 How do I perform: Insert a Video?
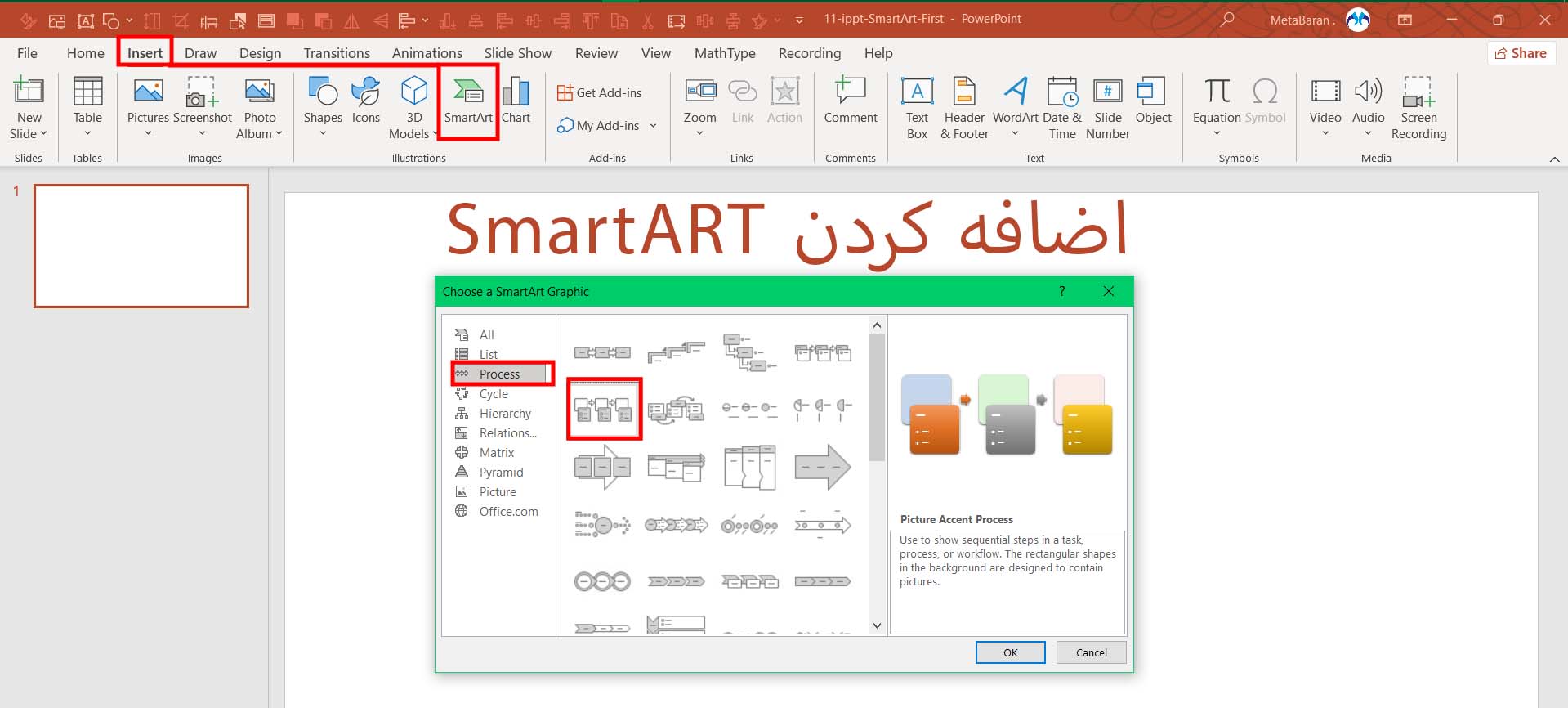point(1325,106)
